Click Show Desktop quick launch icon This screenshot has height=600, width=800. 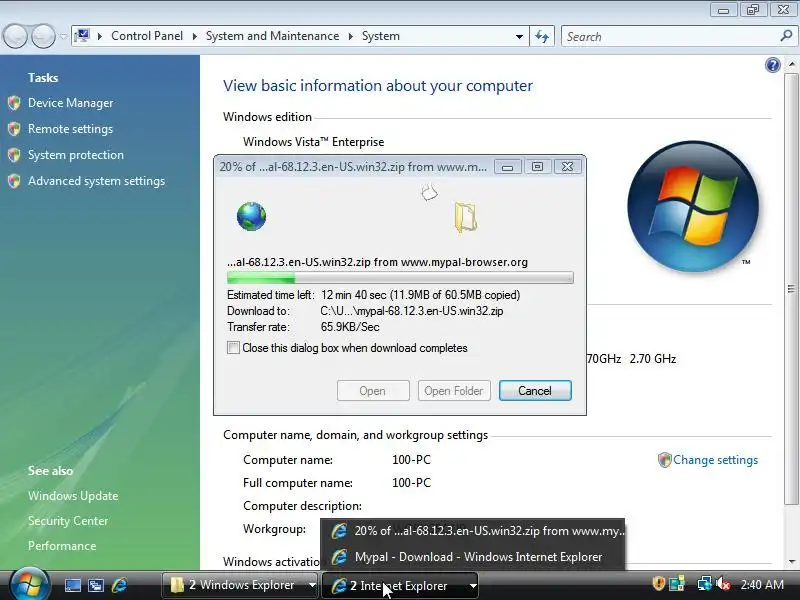click(72, 585)
